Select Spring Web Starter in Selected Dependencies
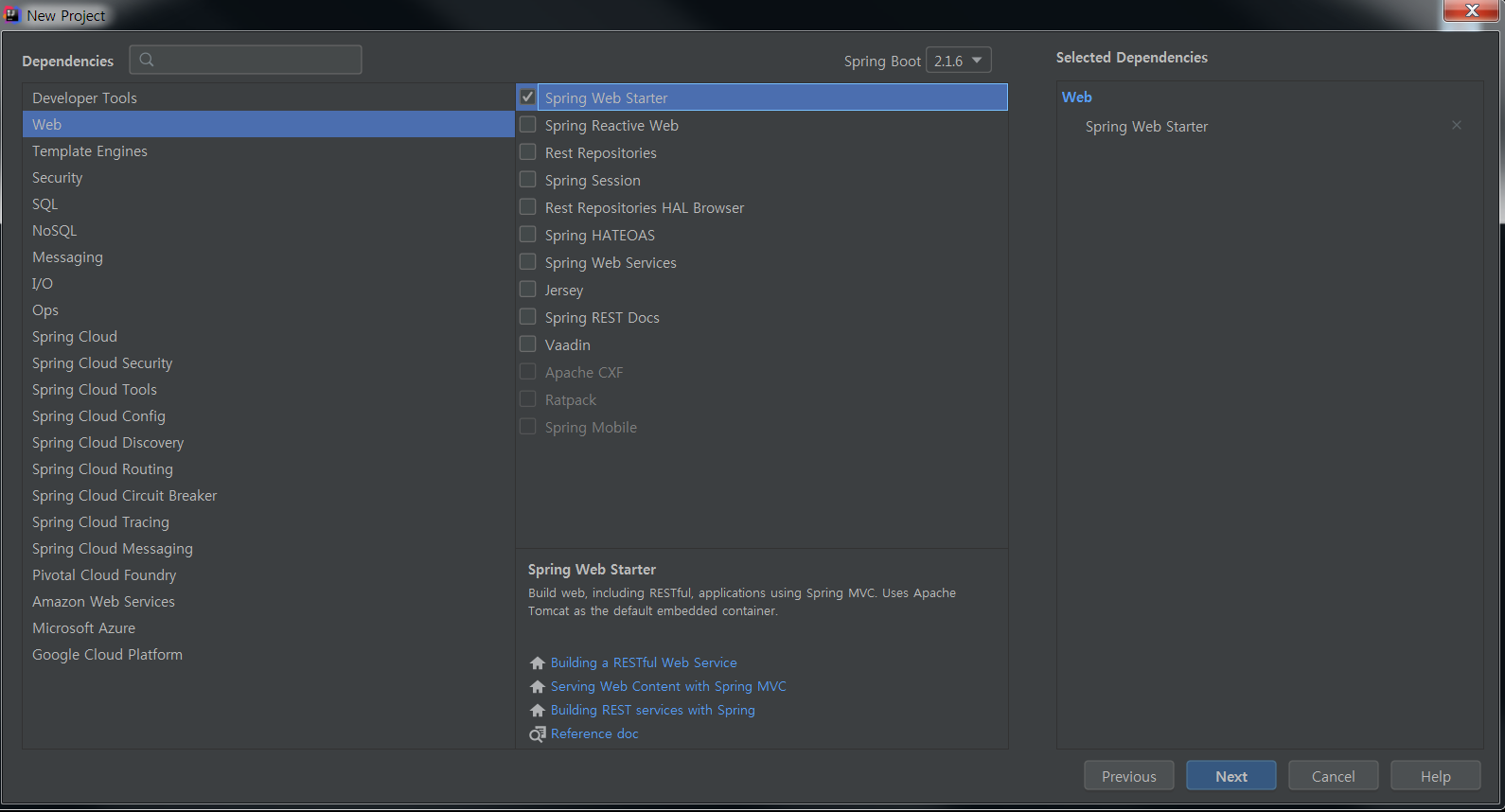The height and width of the screenshot is (812, 1505). pos(1146,126)
